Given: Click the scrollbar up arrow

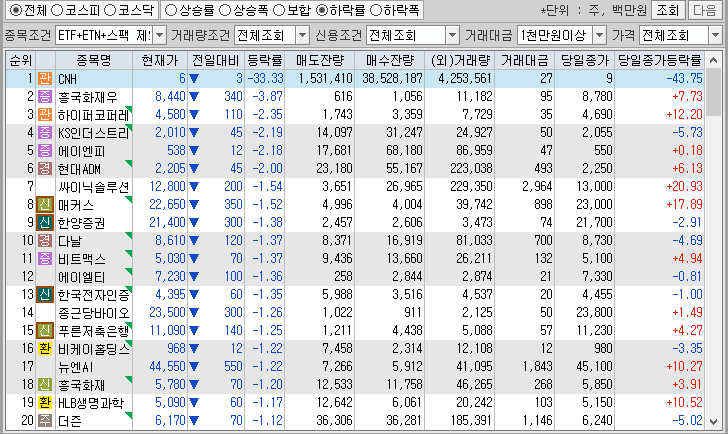Looking at the screenshot, I should (714, 60).
